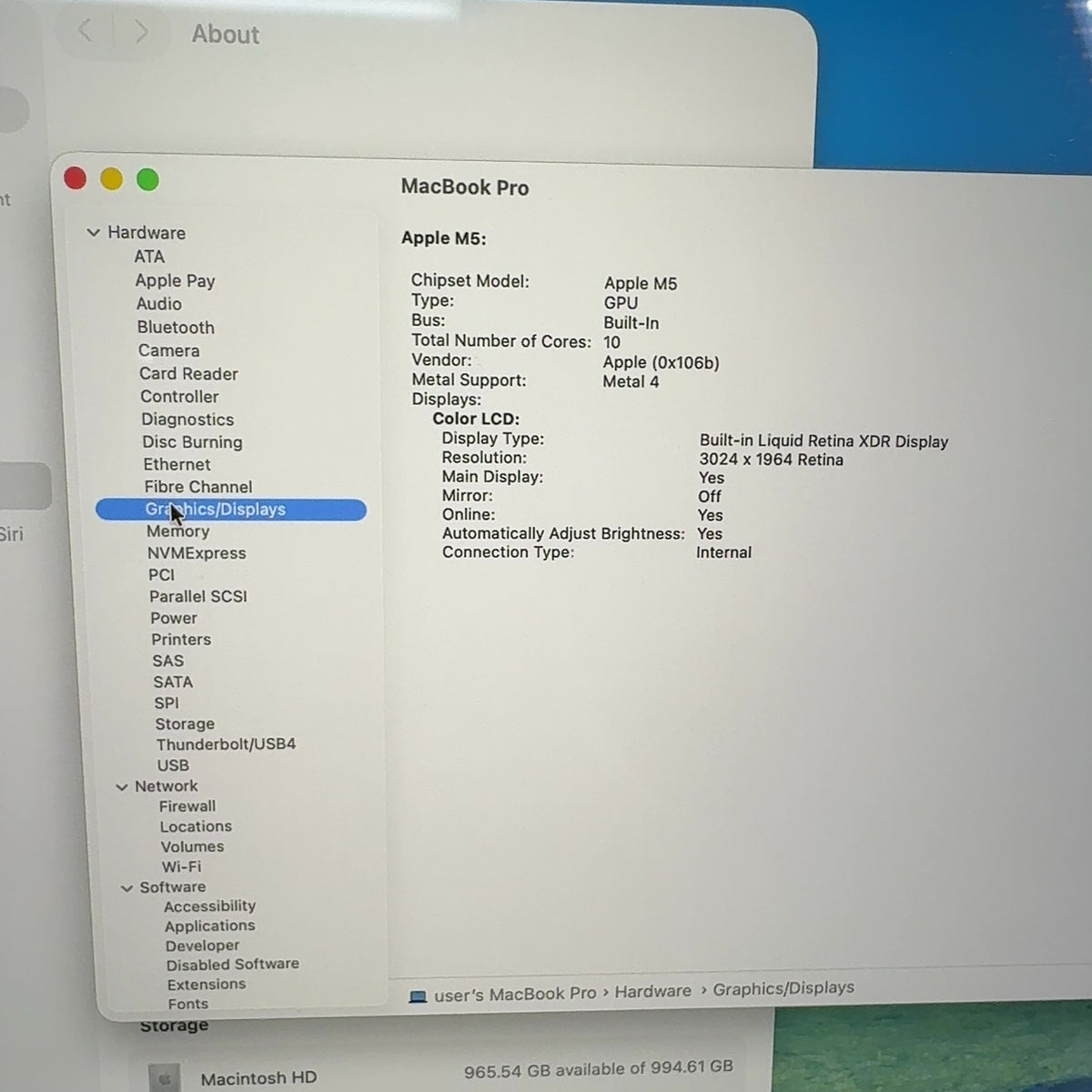Screen dimensions: 1092x1092
Task: Open Diagnostics in the sidebar
Action: 187,420
